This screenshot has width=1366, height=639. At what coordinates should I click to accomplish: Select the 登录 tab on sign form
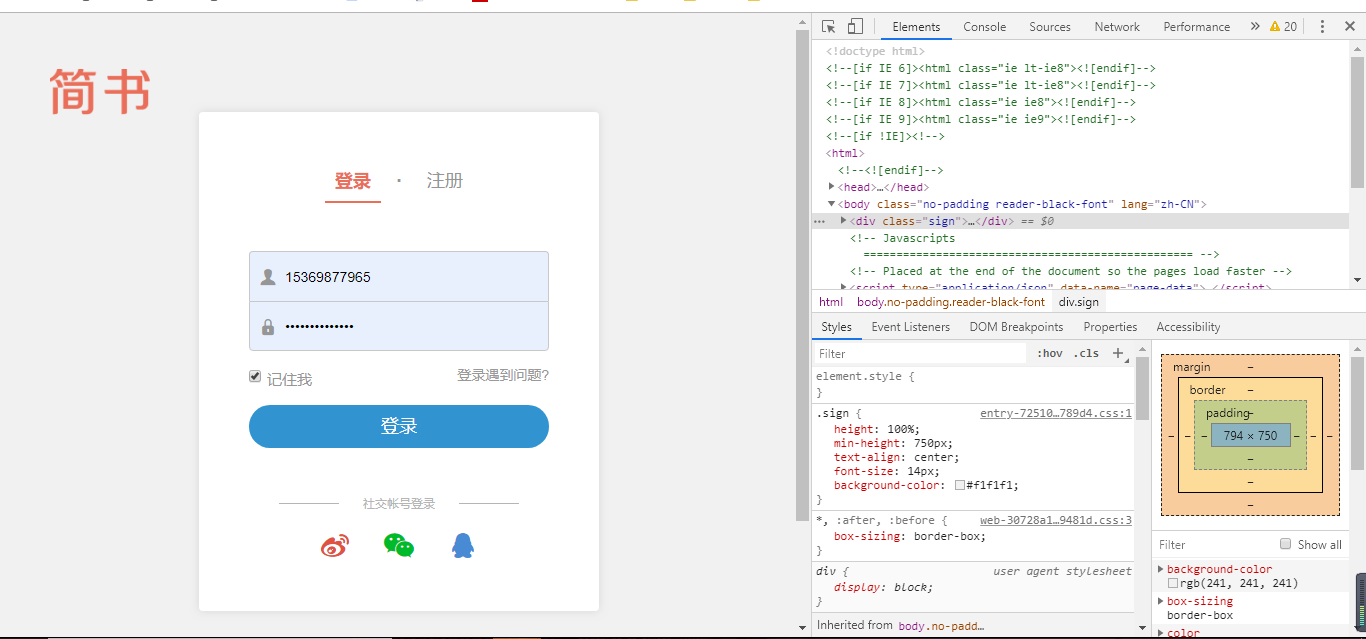pyautogui.click(x=353, y=181)
